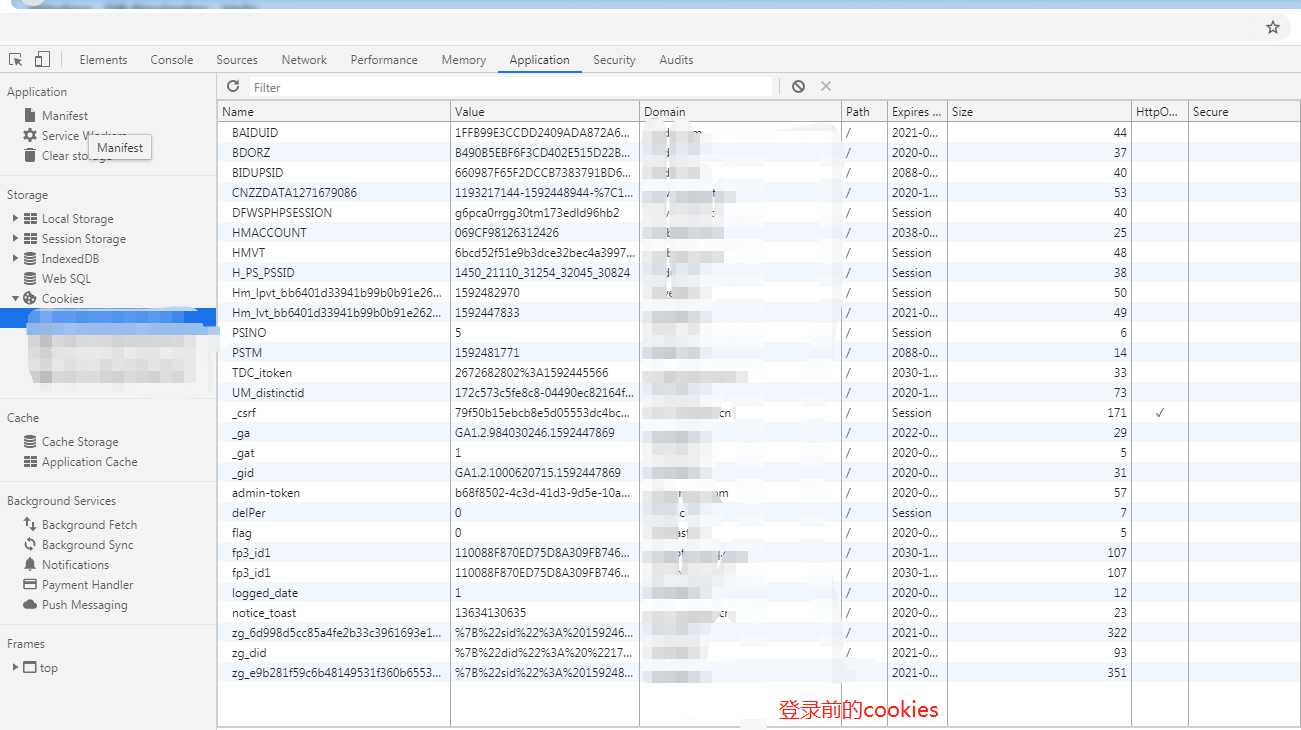Image resolution: width=1301 pixels, height=730 pixels.
Task: Select Background Fetch service
Action: 89,525
